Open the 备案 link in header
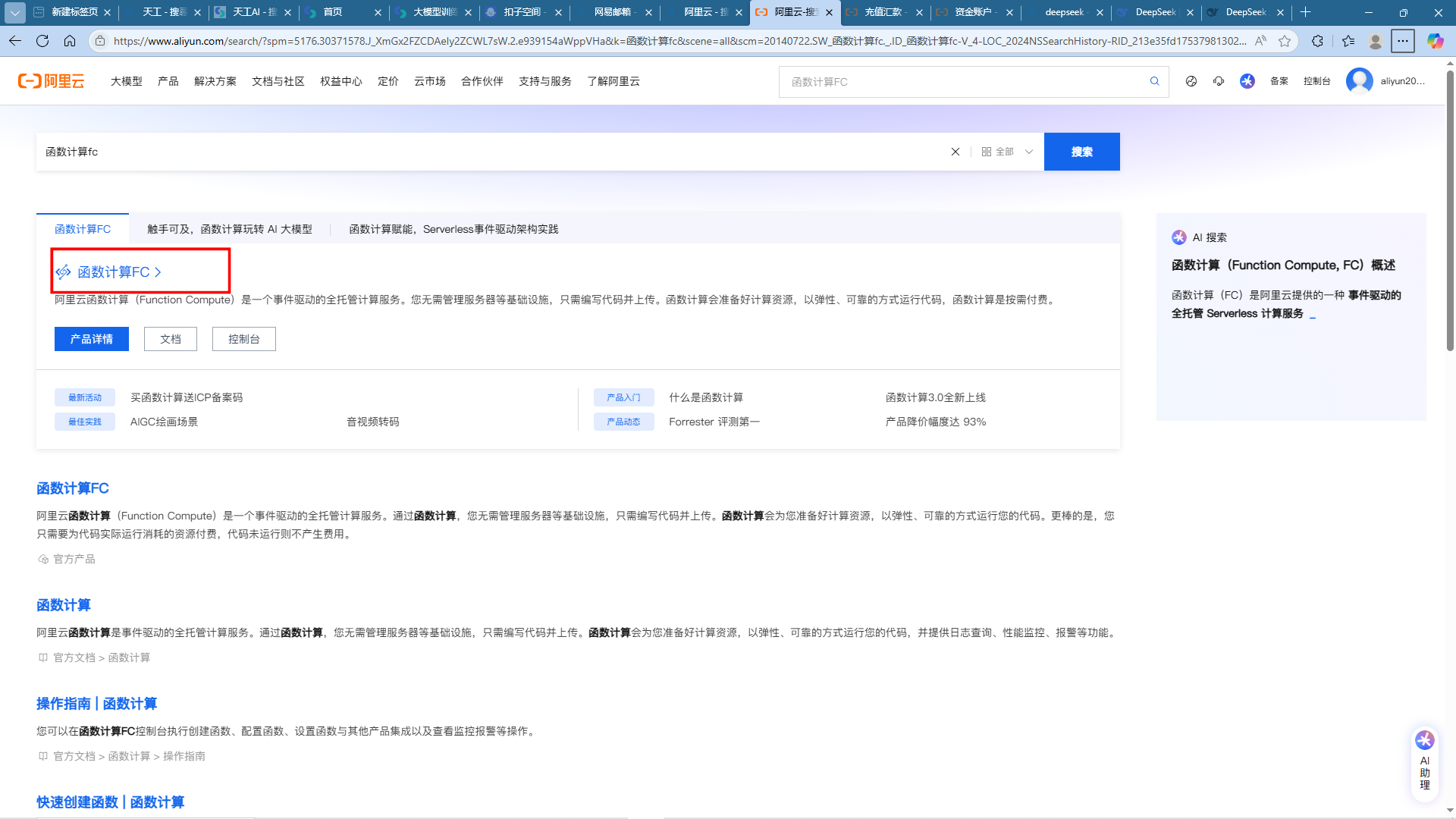 pos(1279,81)
